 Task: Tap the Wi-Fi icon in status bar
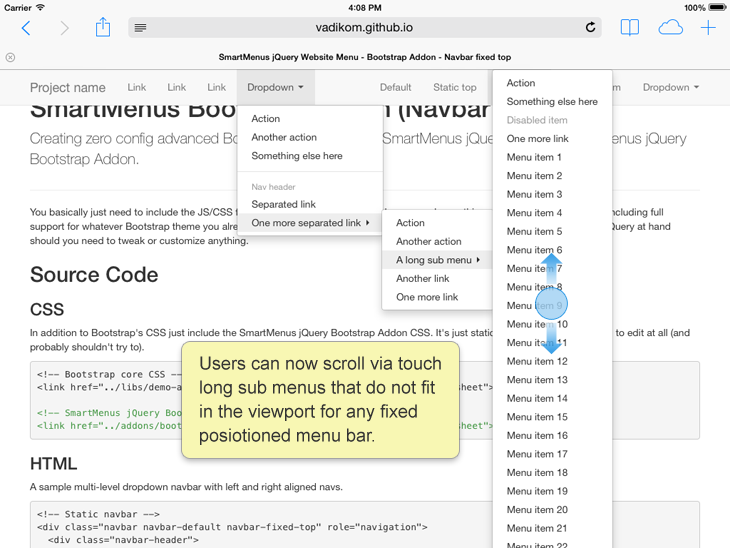click(x=41, y=7)
